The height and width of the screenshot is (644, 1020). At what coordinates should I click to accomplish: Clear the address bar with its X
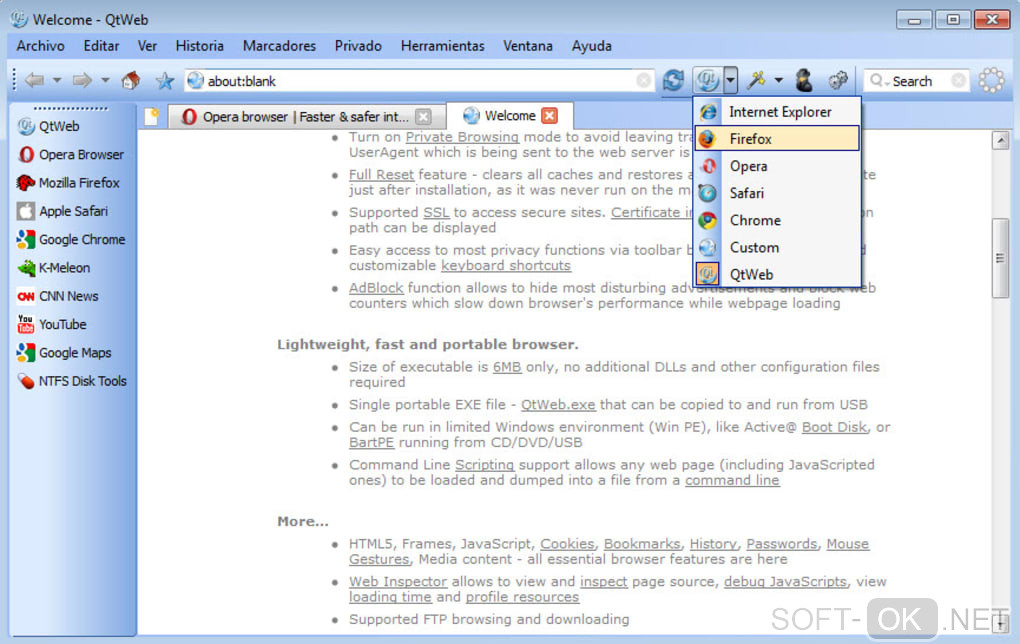643,81
